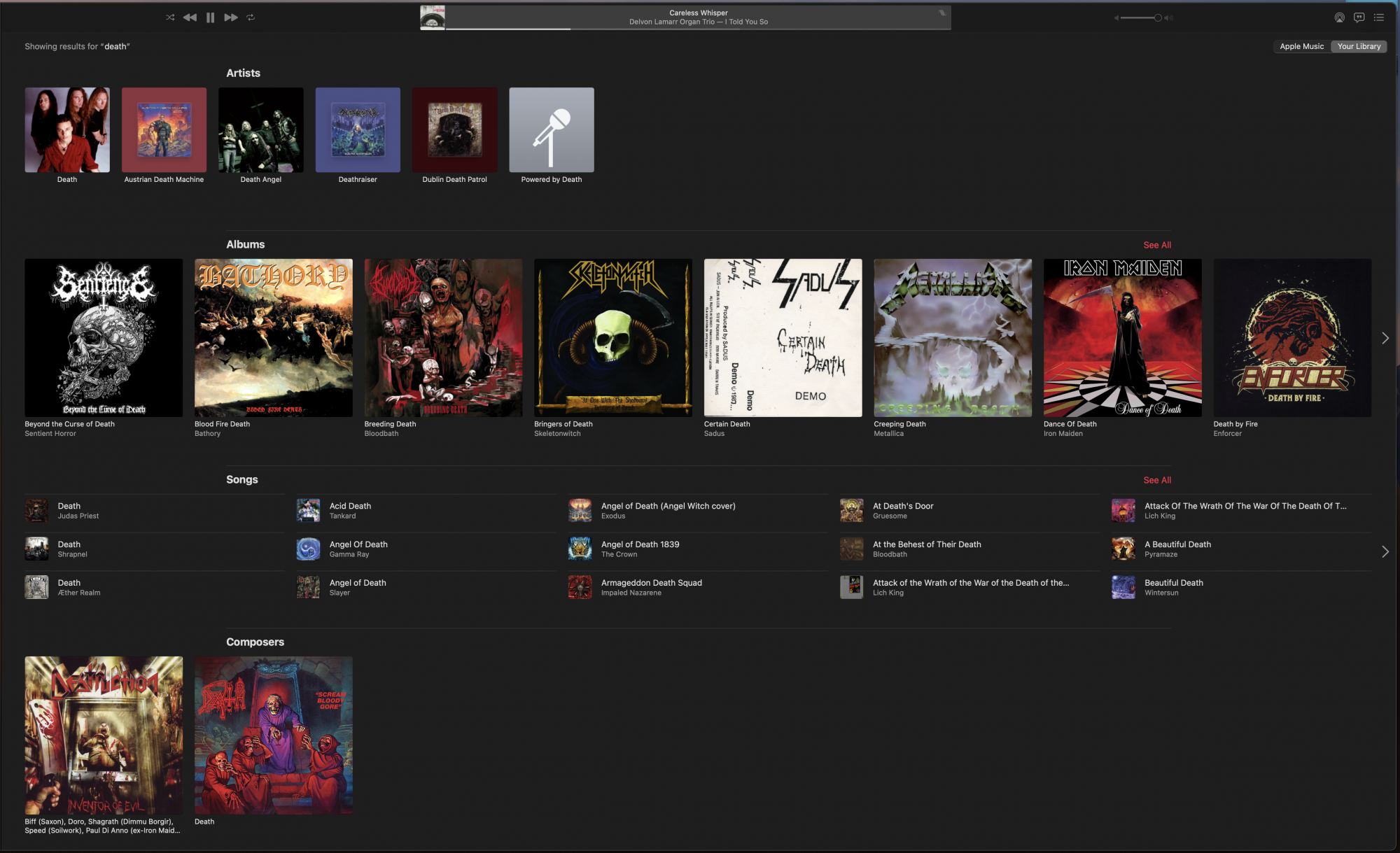Select At Death's Door by Gruesome
Viewport: 1400px width, 853px height.
coord(969,511)
